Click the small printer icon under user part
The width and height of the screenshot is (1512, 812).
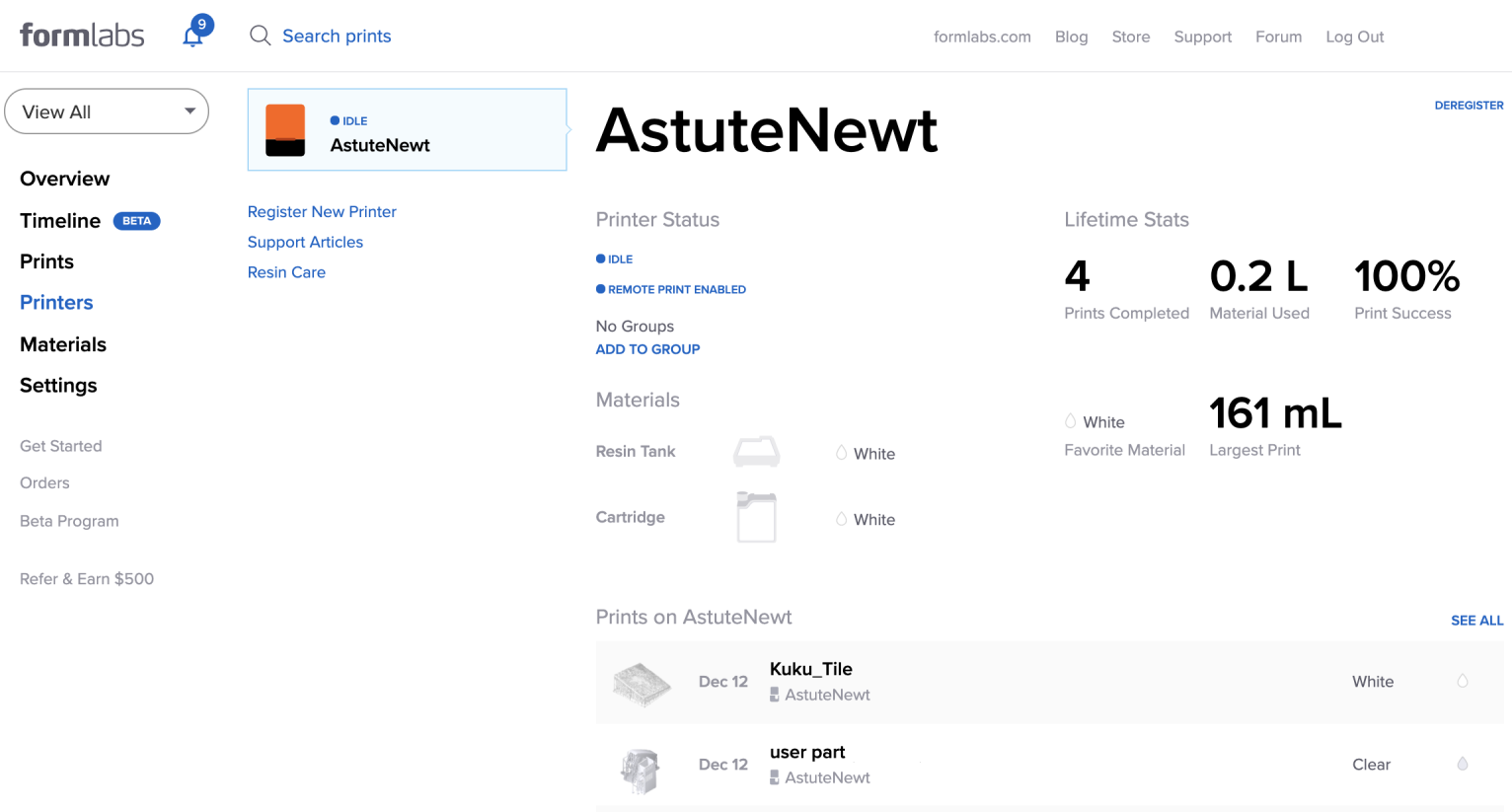point(775,777)
